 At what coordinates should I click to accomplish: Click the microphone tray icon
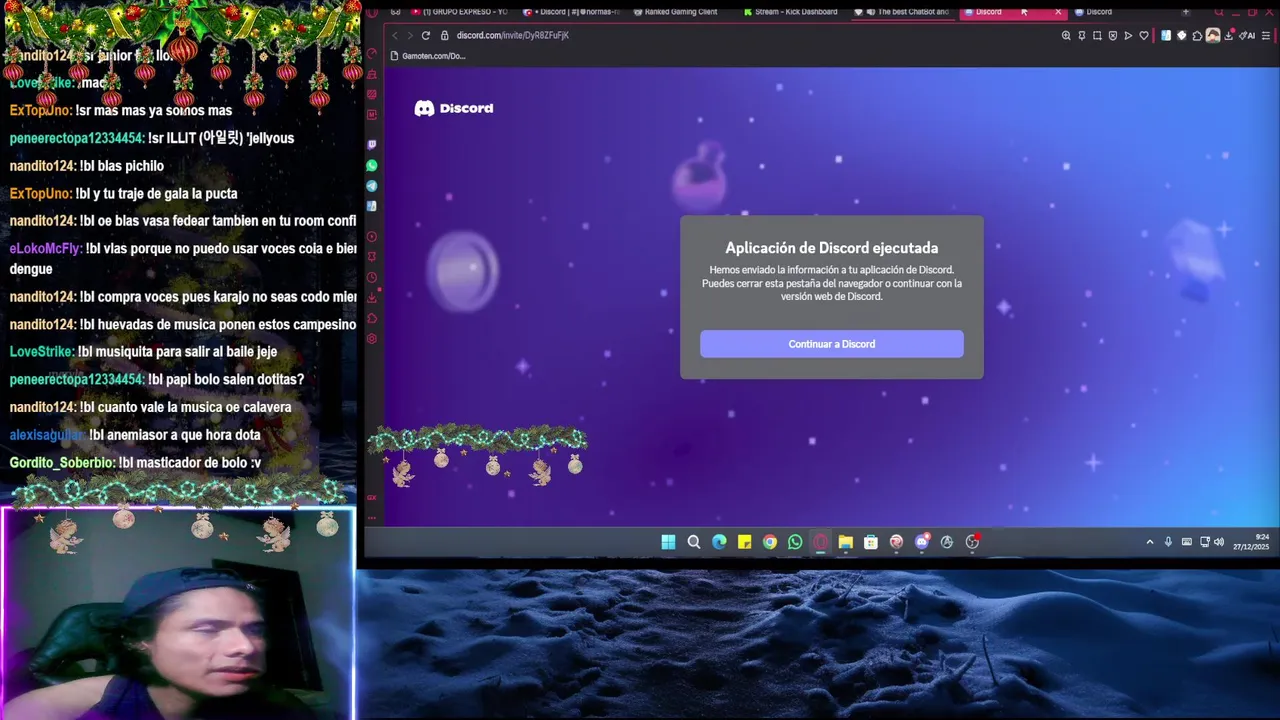(x=1168, y=542)
